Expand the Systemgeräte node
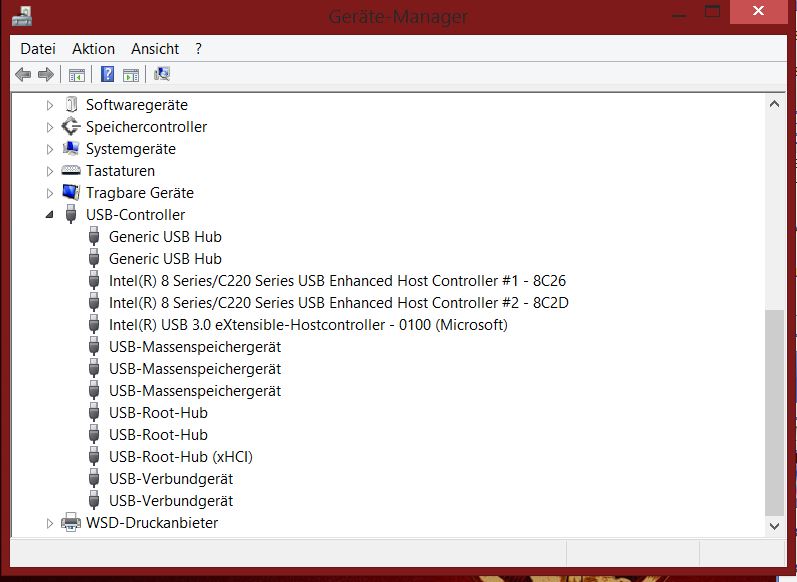This screenshot has width=797, height=582. coord(49,149)
